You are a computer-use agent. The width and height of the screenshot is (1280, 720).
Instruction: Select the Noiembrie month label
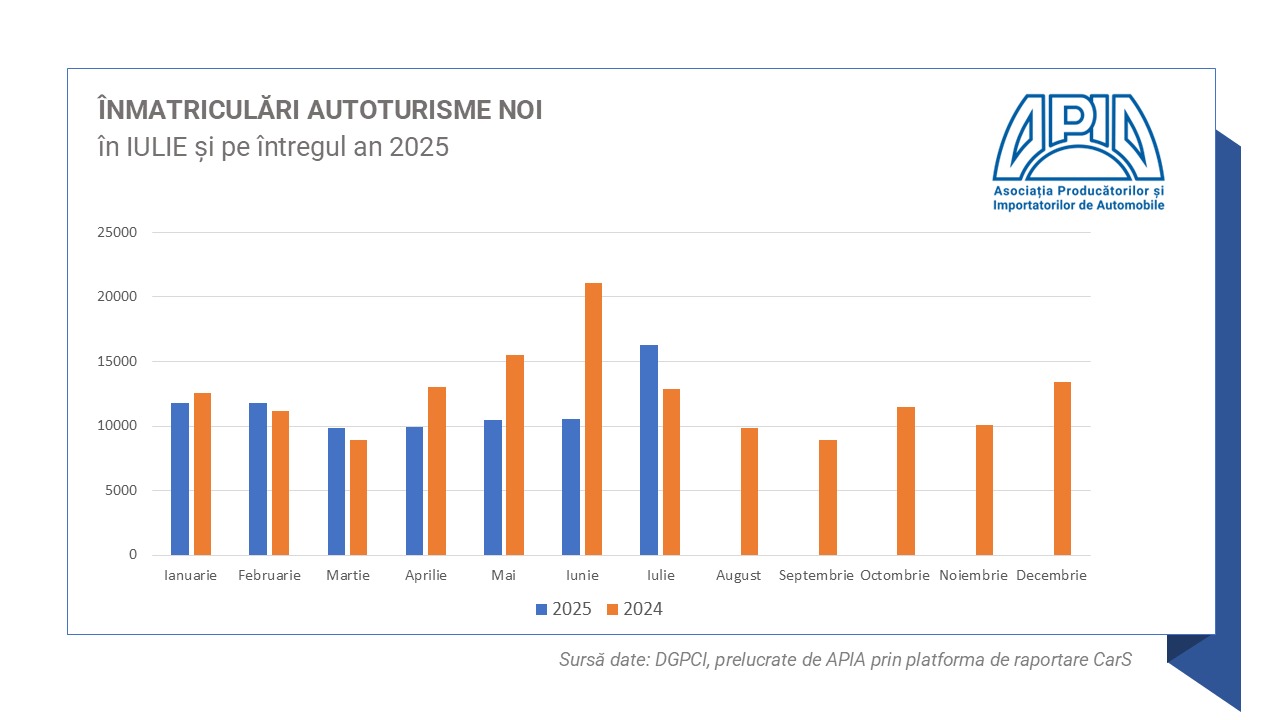tap(972, 576)
